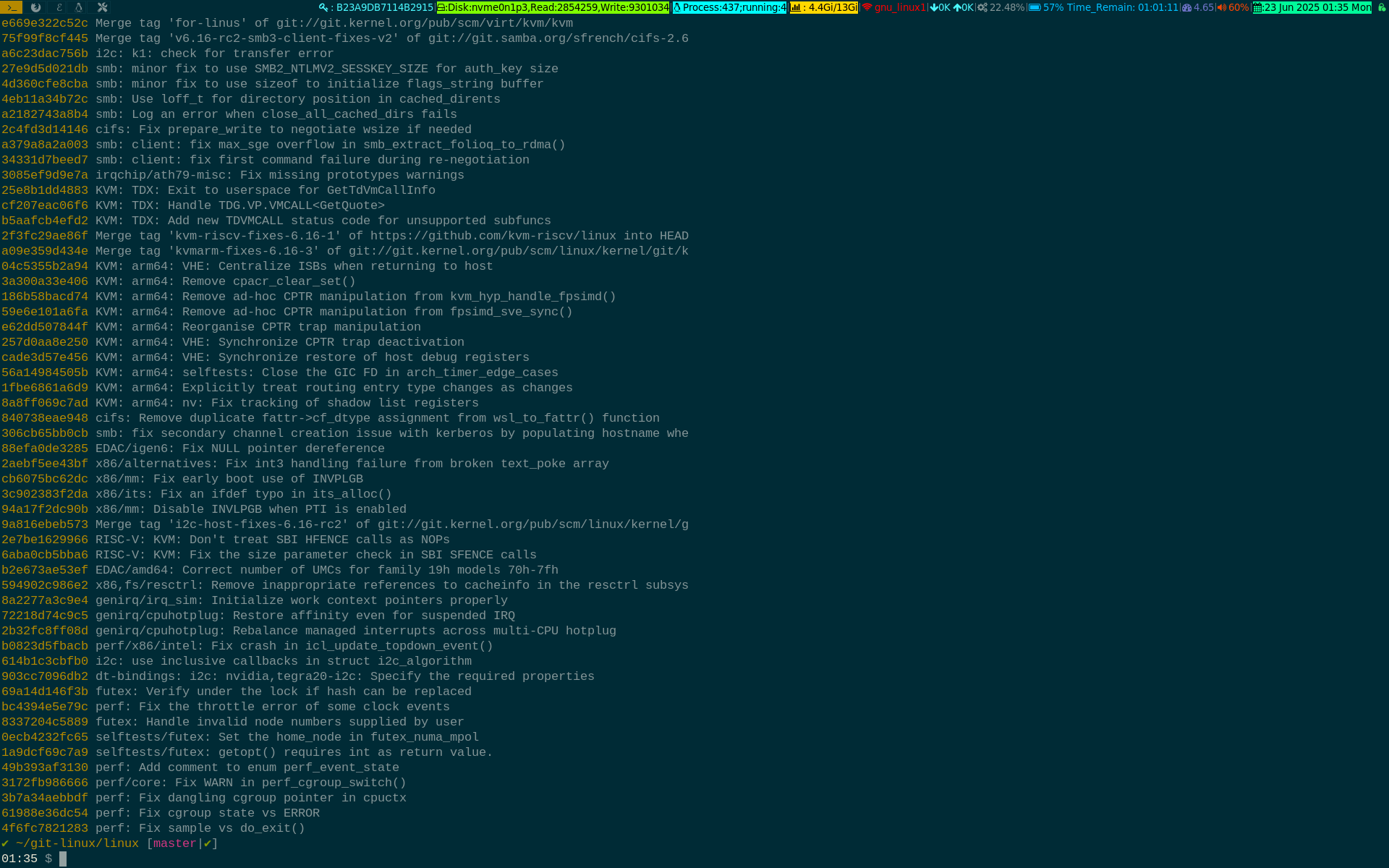The width and height of the screenshot is (1389, 868).
Task: Click the 4.65 load average gauge
Action: pyautogui.click(x=1198, y=7)
